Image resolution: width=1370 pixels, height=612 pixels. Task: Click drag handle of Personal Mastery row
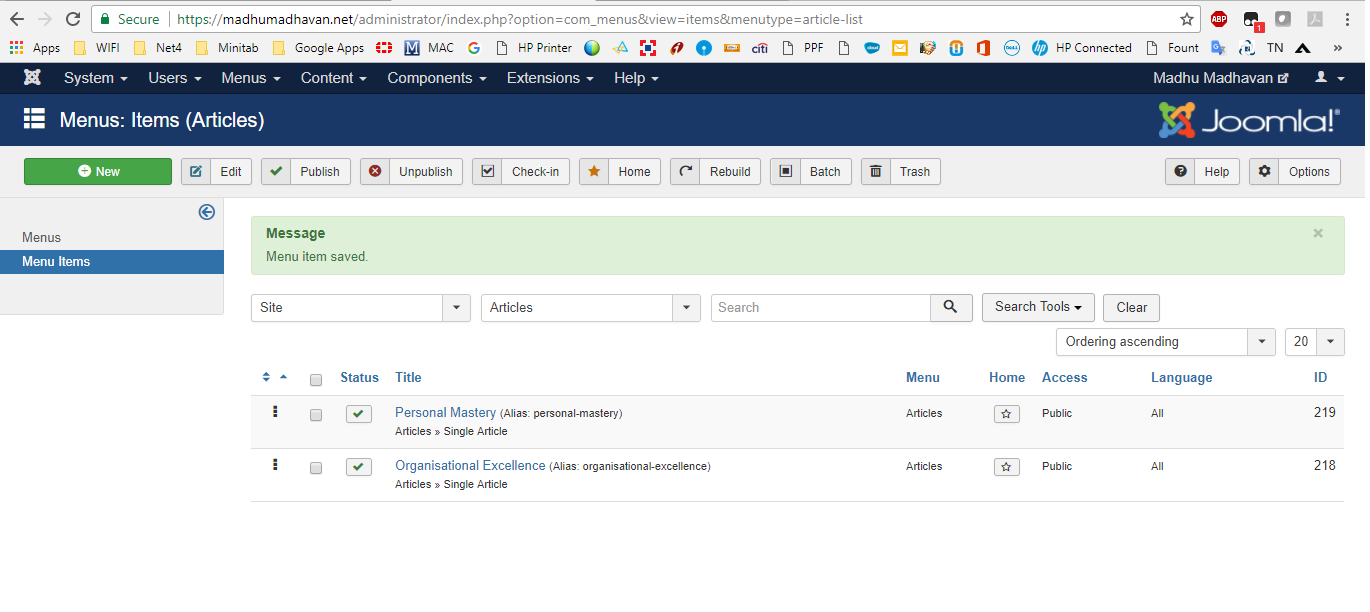[275, 411]
